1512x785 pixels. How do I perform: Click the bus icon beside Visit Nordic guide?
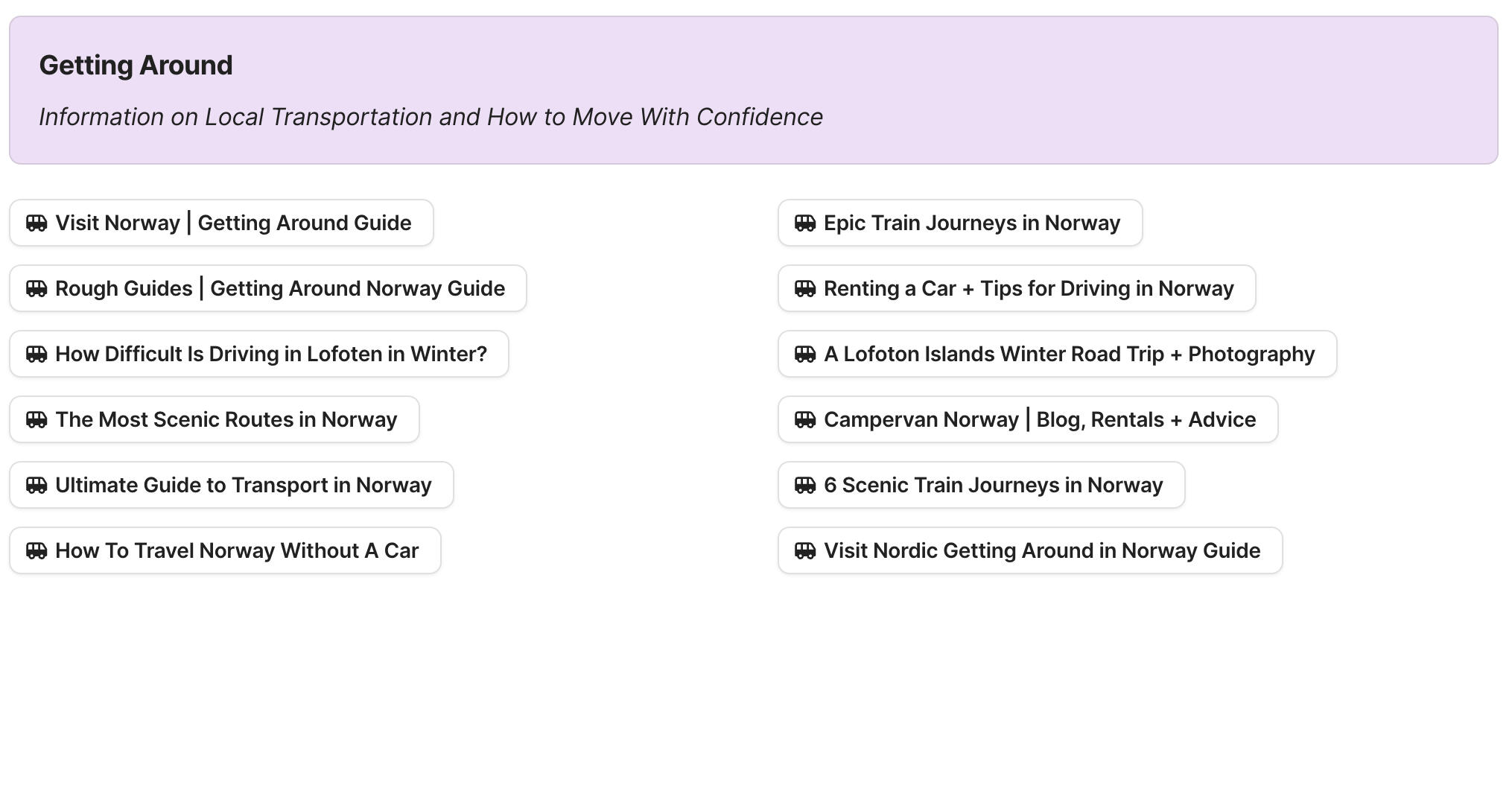pyautogui.click(x=805, y=550)
